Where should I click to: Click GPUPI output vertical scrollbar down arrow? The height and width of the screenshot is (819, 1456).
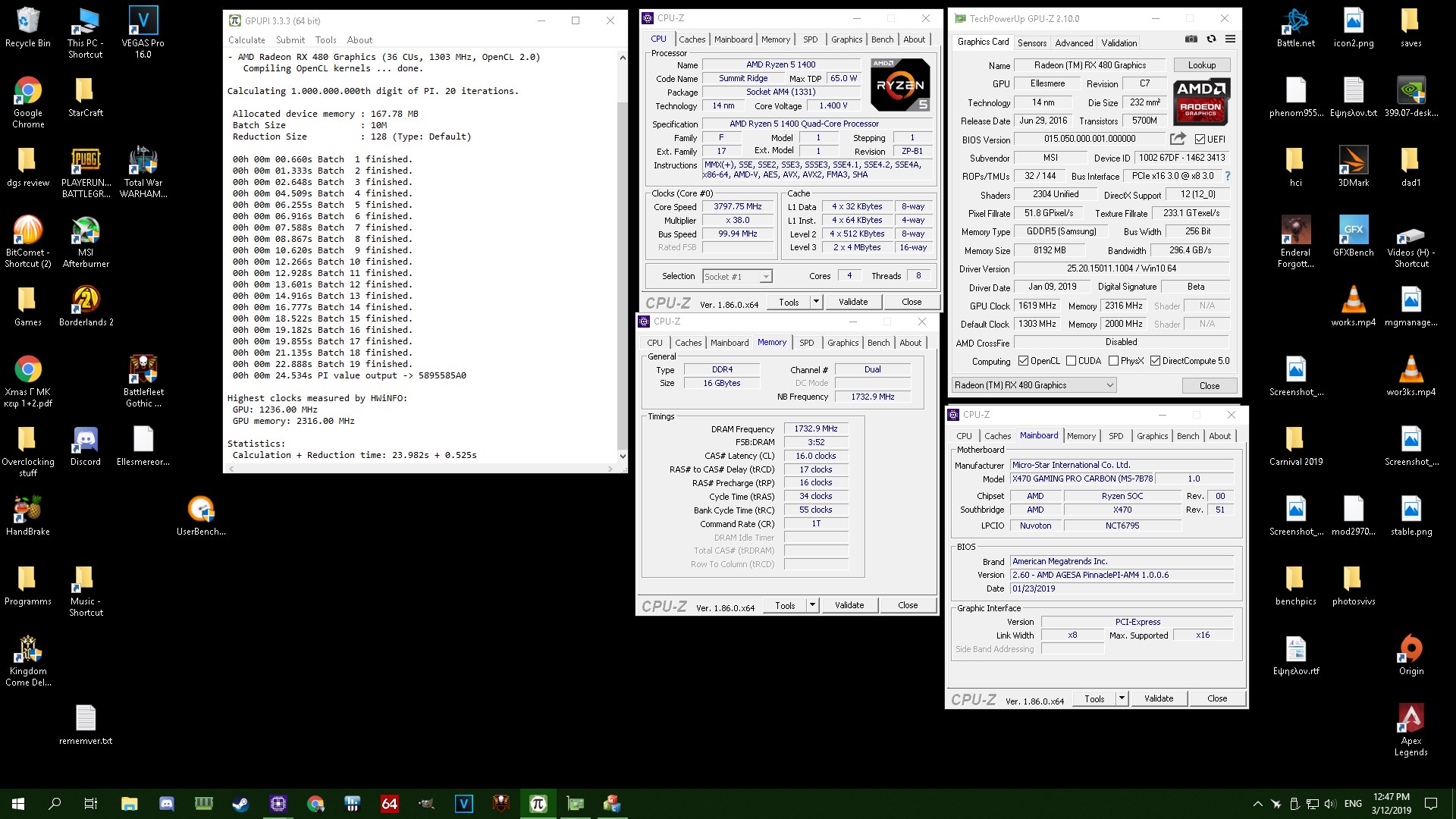(623, 456)
